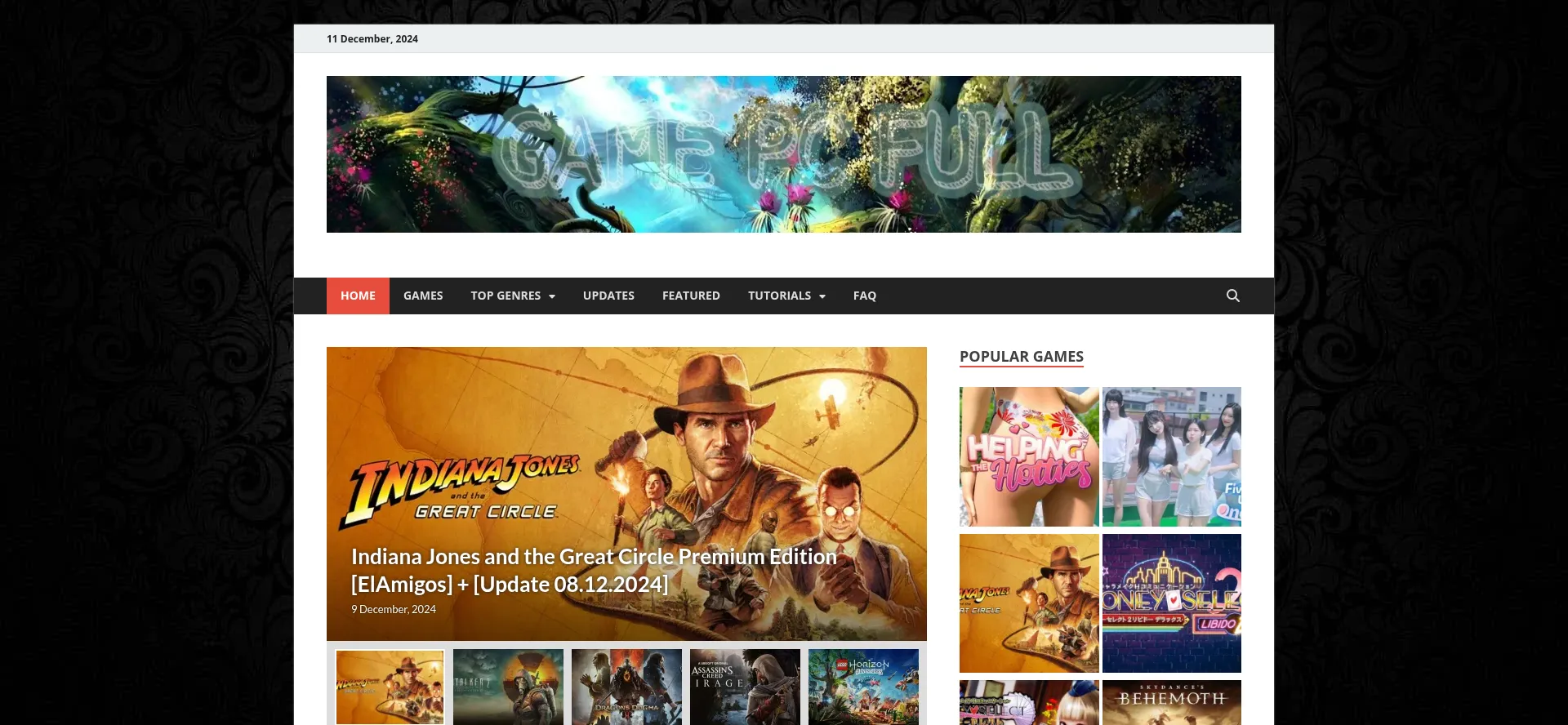
Task: Select the Featured menu item
Action: [691, 296]
